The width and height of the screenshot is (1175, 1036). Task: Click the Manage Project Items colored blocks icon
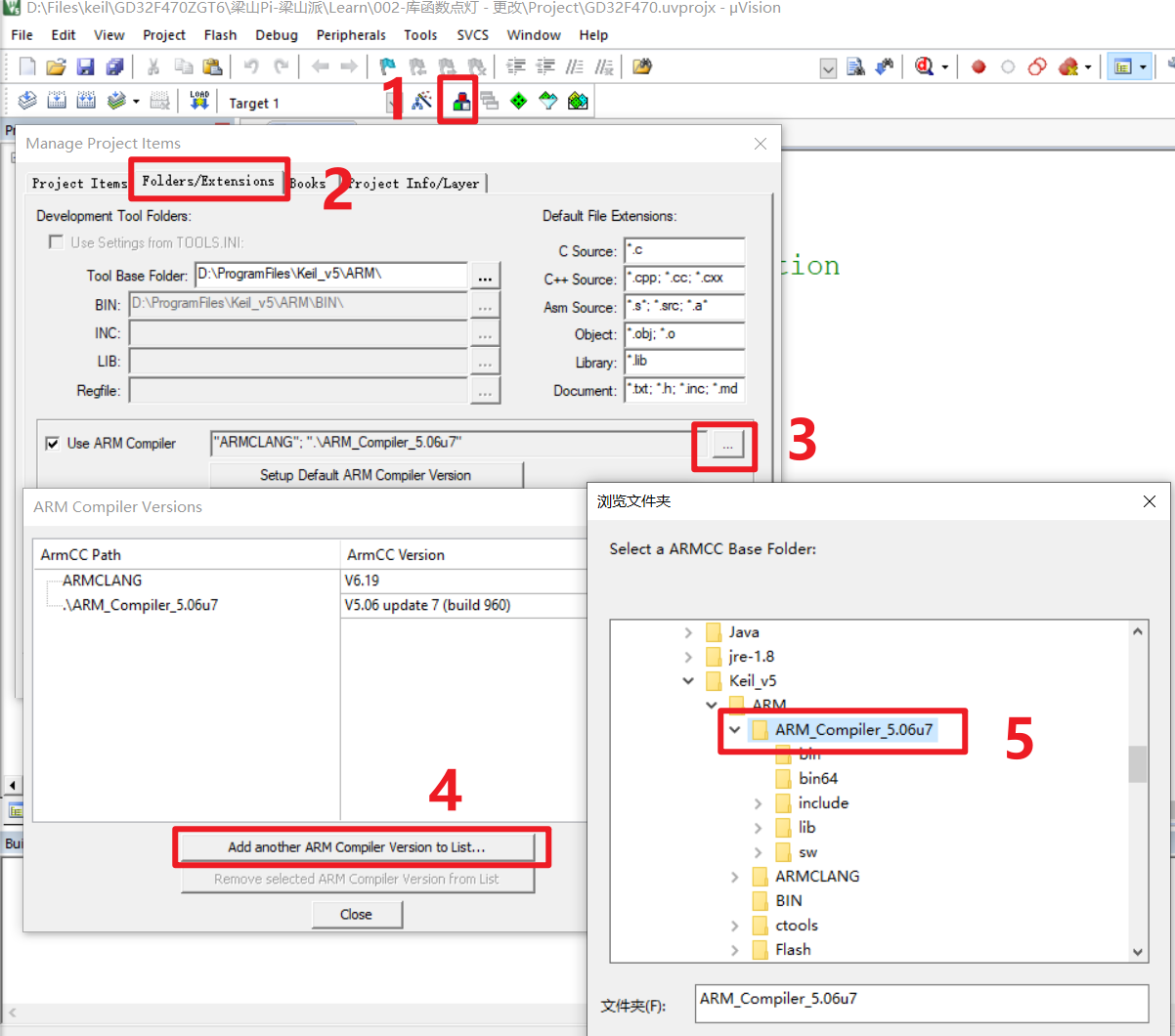coord(459,101)
